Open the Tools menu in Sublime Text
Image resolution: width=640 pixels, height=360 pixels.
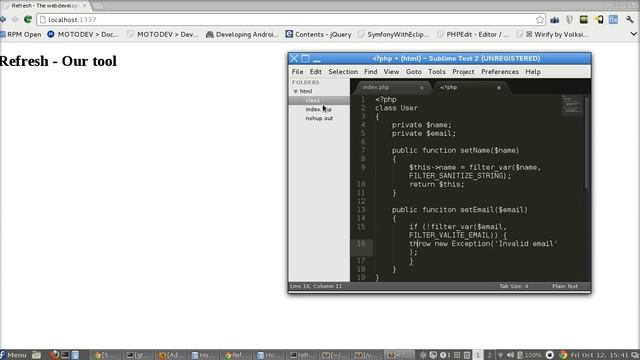(437, 71)
